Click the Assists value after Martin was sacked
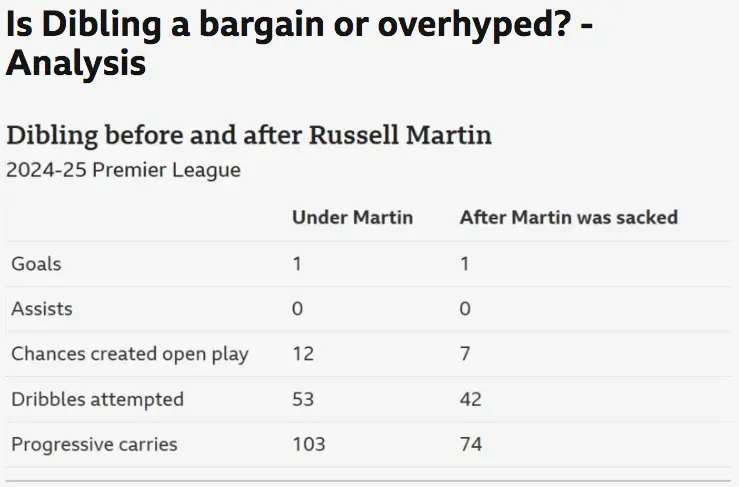This screenshot has width=739, height=487. tap(466, 309)
